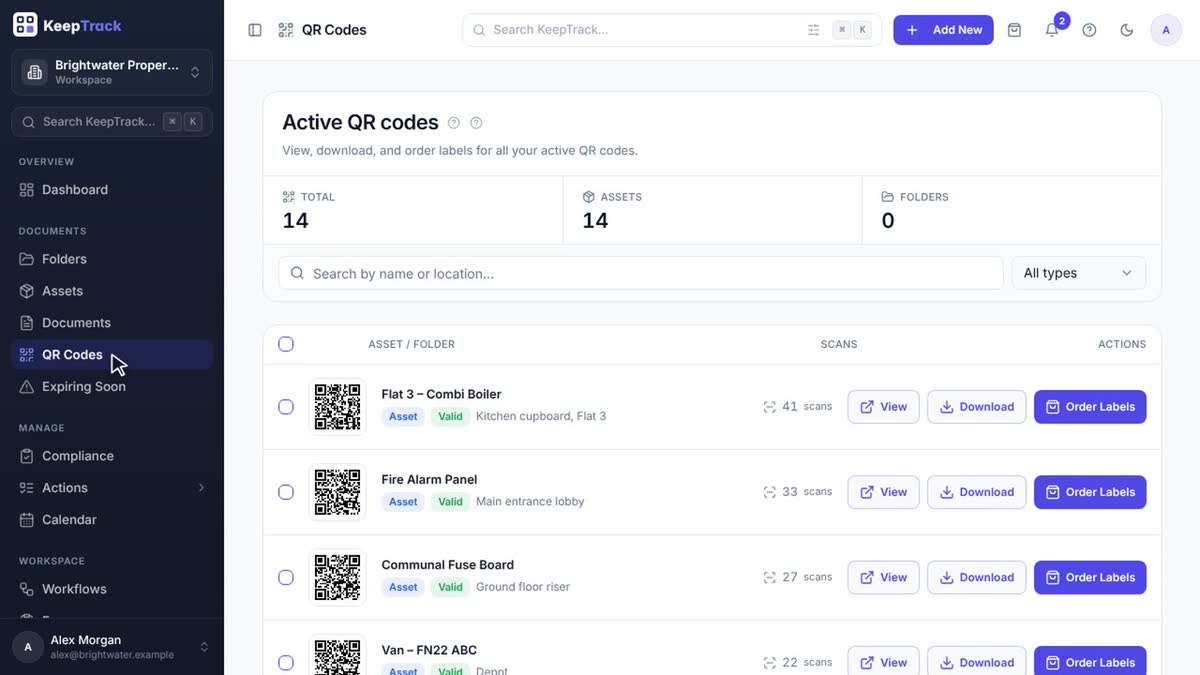Viewport: 1200px width, 675px height.
Task: Order labels for Van – FN22 ABC
Action: [1090, 661]
